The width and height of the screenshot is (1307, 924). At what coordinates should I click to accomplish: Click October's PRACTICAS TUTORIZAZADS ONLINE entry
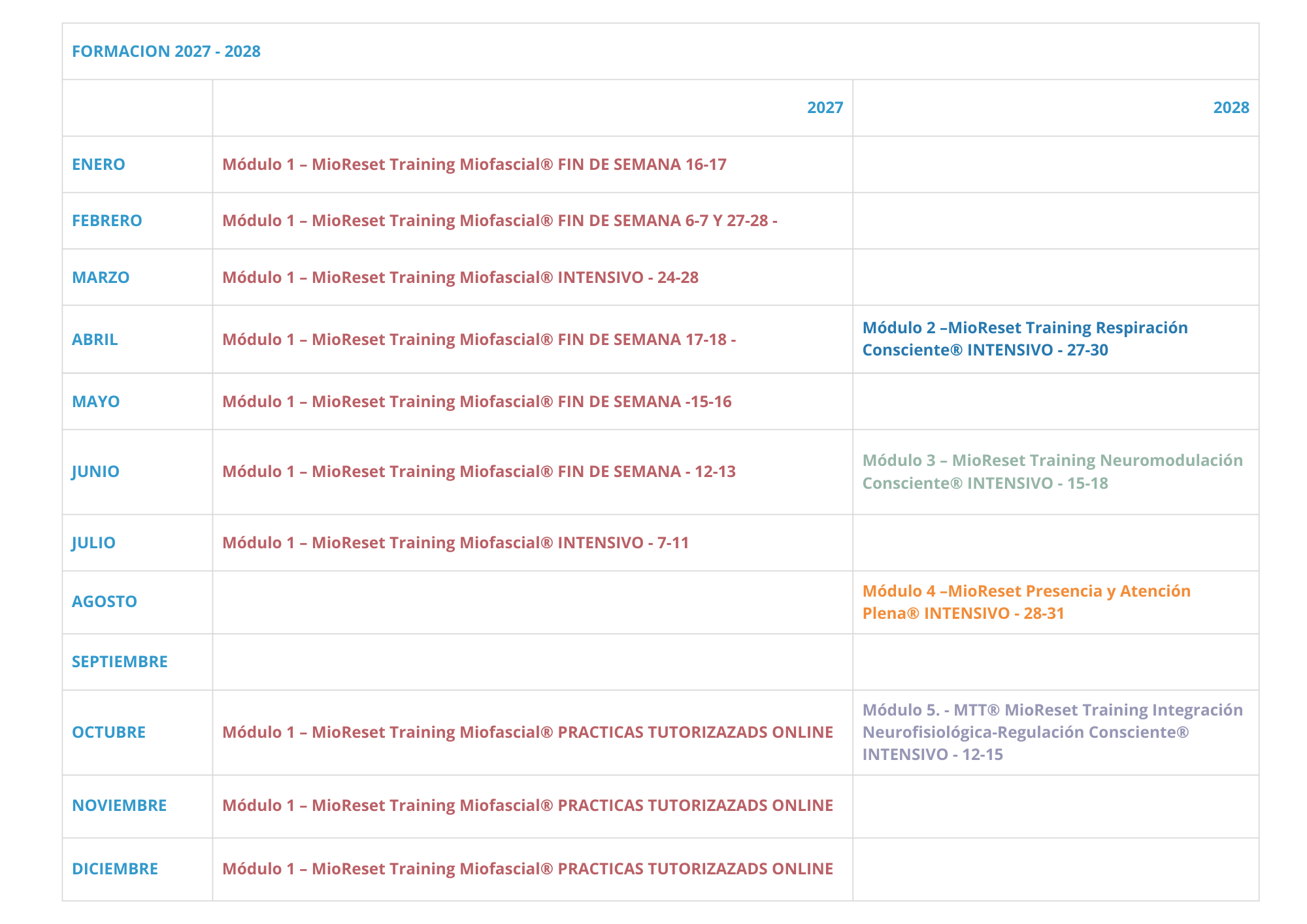[527, 732]
